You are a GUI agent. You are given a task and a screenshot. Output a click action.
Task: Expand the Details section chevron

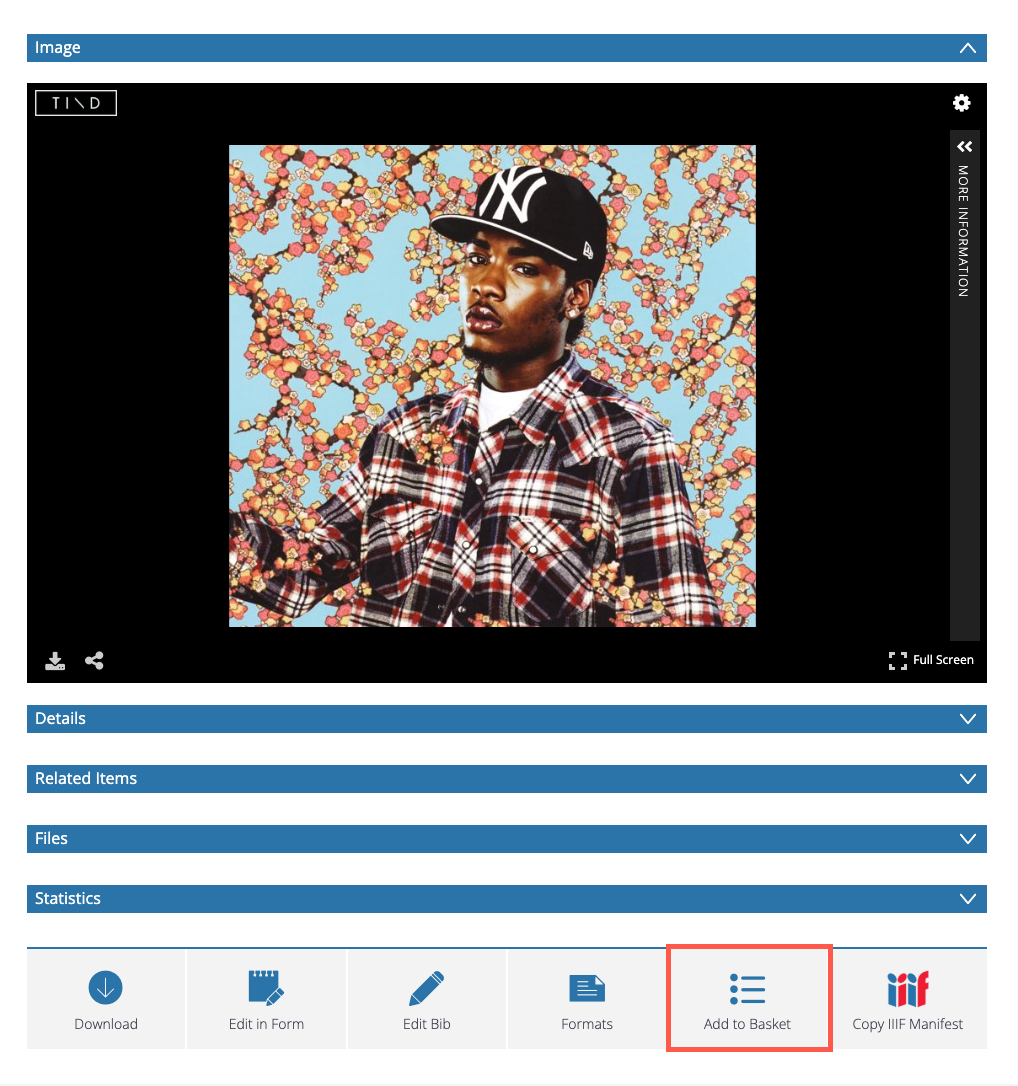click(967, 719)
